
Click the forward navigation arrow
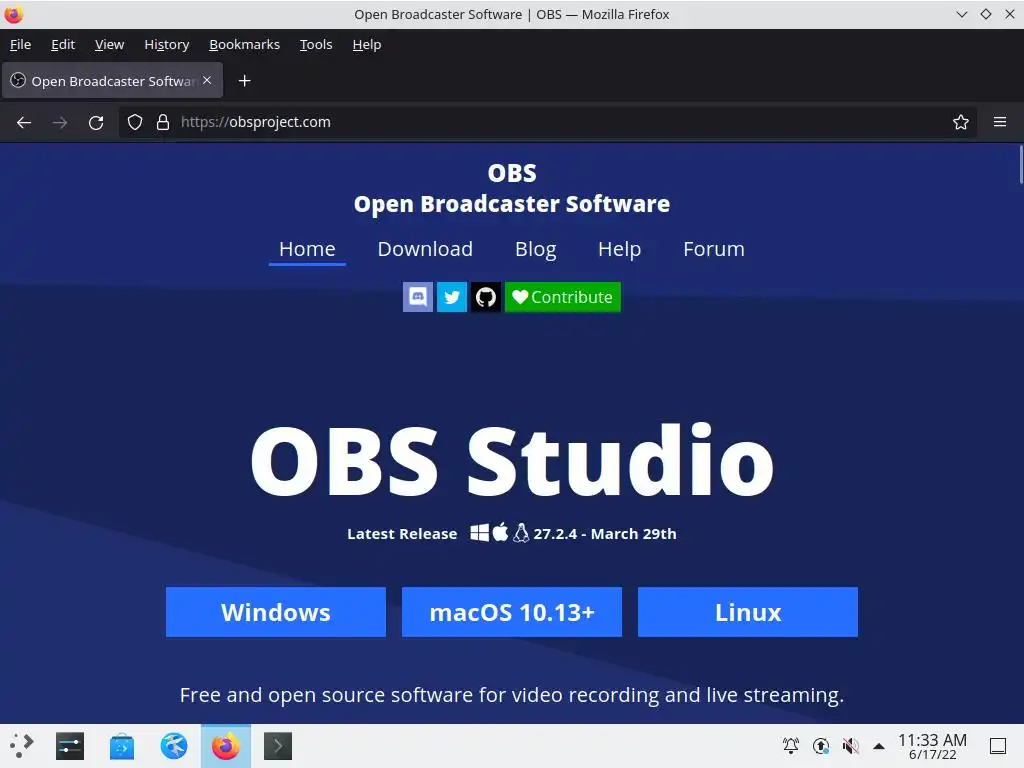click(x=60, y=122)
